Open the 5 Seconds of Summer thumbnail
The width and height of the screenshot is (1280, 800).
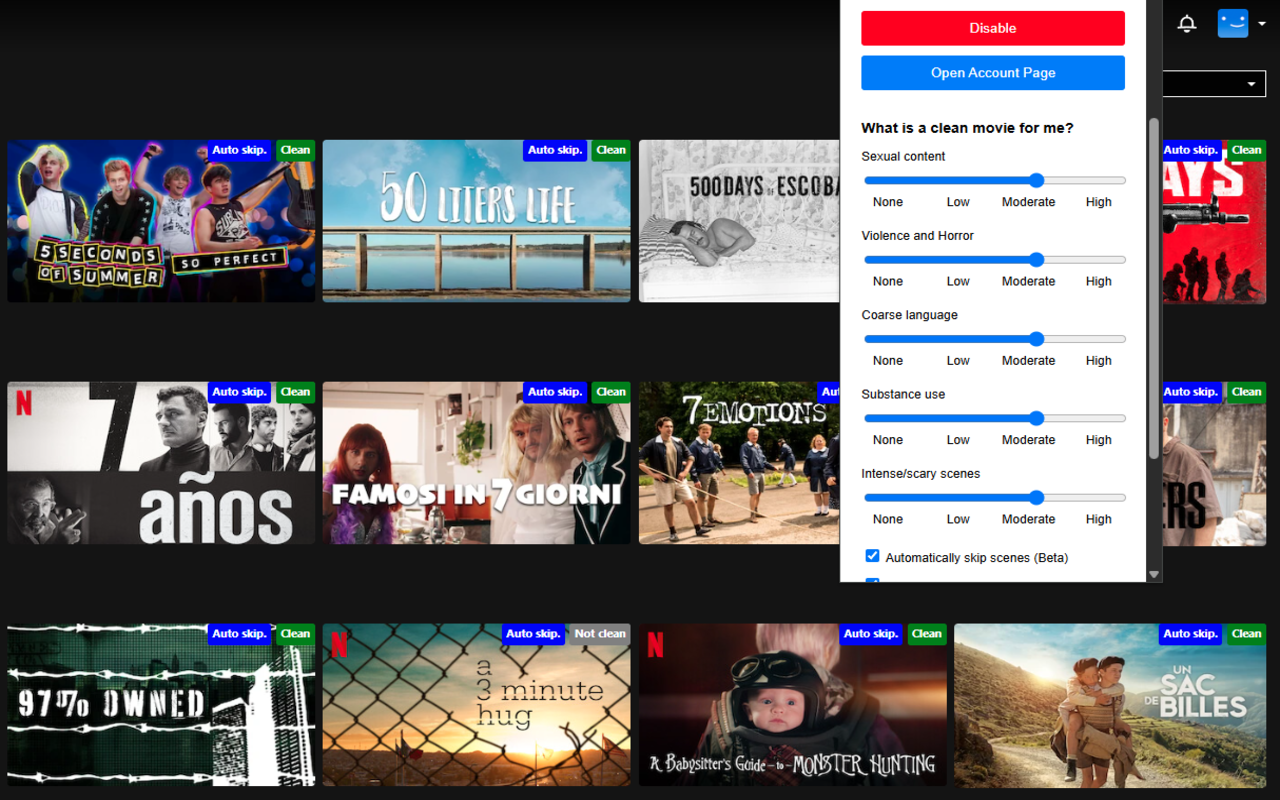click(x=161, y=221)
